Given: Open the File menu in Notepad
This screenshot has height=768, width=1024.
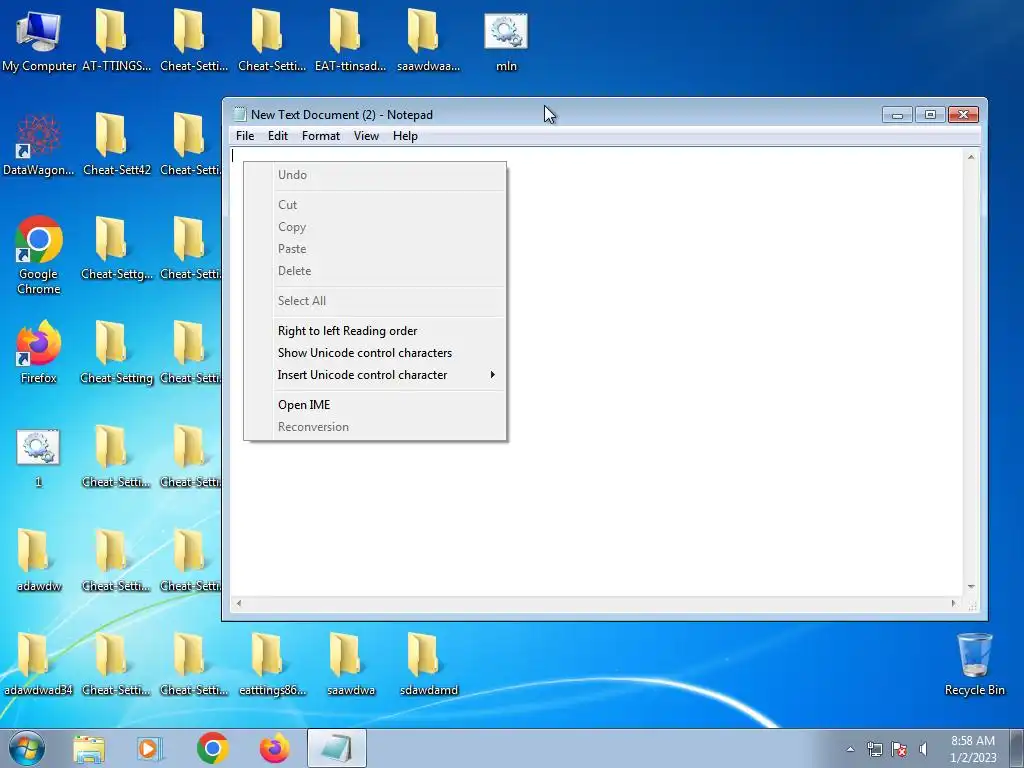Looking at the screenshot, I should (245, 136).
